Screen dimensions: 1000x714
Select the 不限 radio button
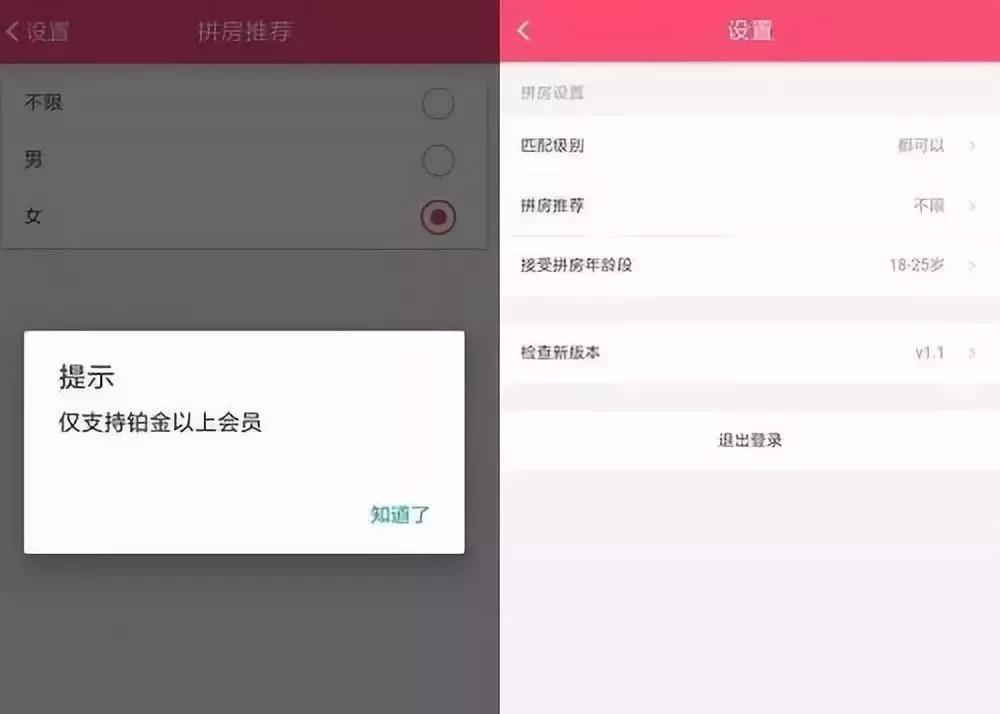[x=438, y=103]
